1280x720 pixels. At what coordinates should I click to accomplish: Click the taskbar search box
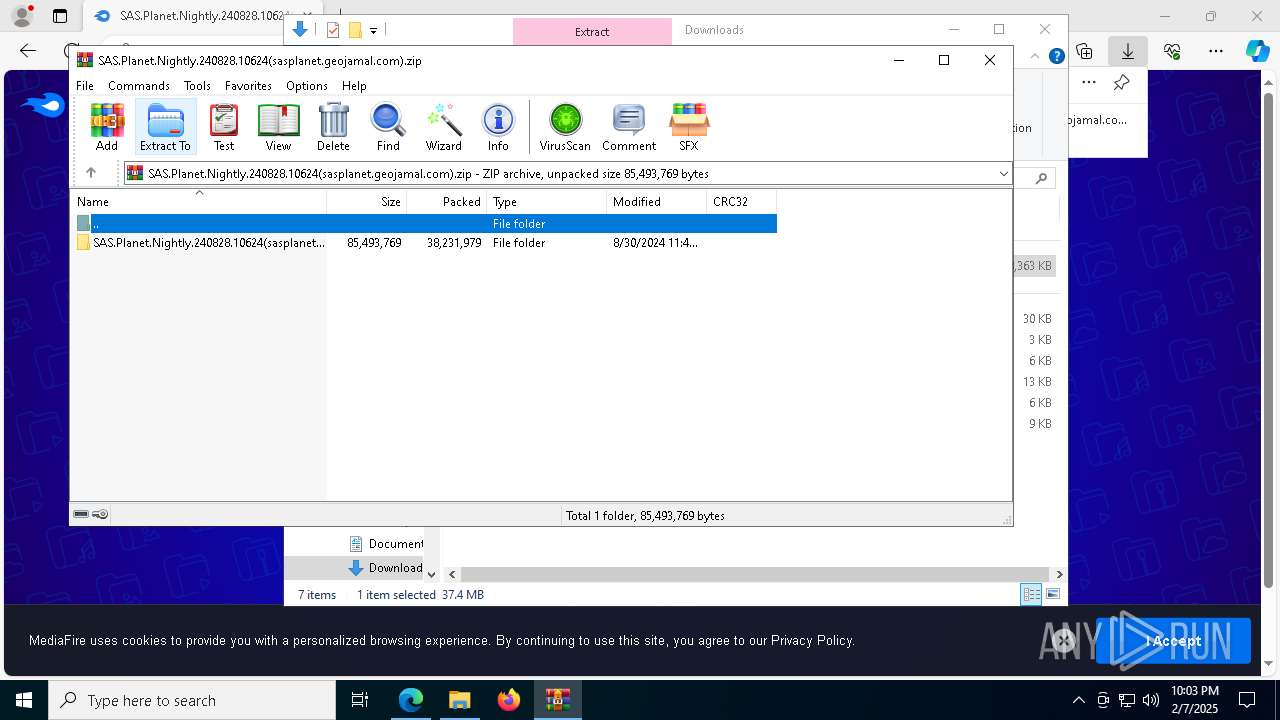pyautogui.click(x=192, y=700)
